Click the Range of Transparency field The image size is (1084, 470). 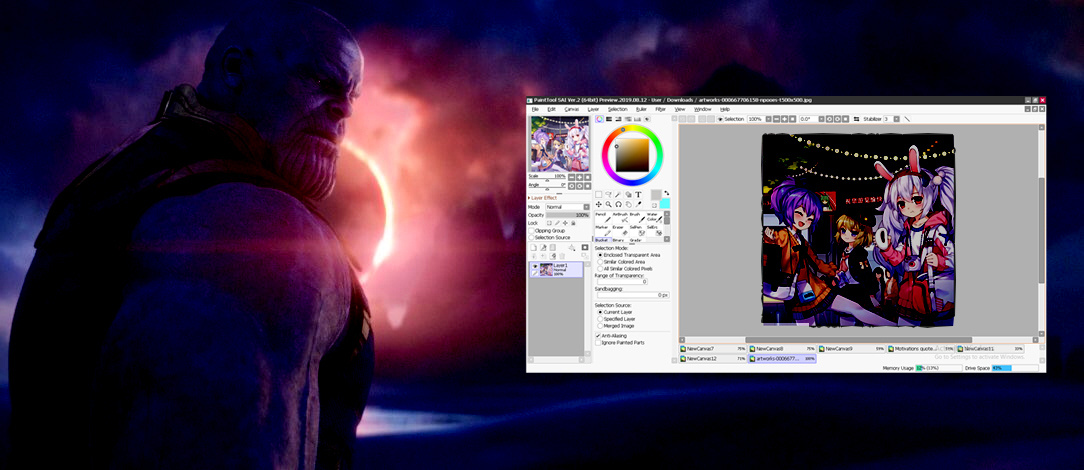[x=622, y=281]
